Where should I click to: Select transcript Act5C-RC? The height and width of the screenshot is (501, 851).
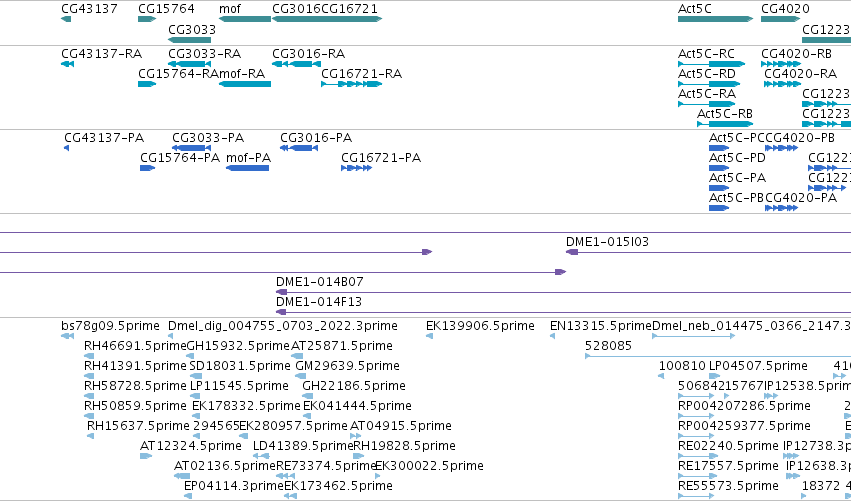pyautogui.click(x=712, y=64)
